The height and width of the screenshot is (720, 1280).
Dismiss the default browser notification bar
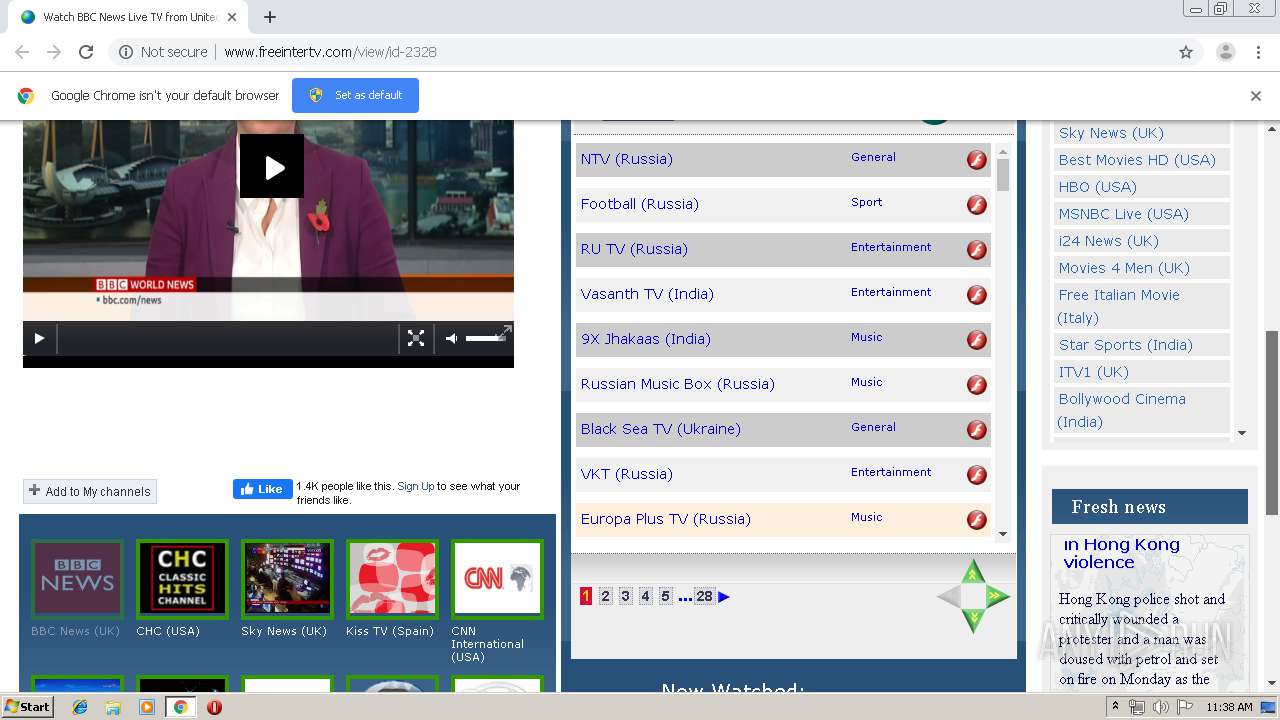[x=1256, y=96]
